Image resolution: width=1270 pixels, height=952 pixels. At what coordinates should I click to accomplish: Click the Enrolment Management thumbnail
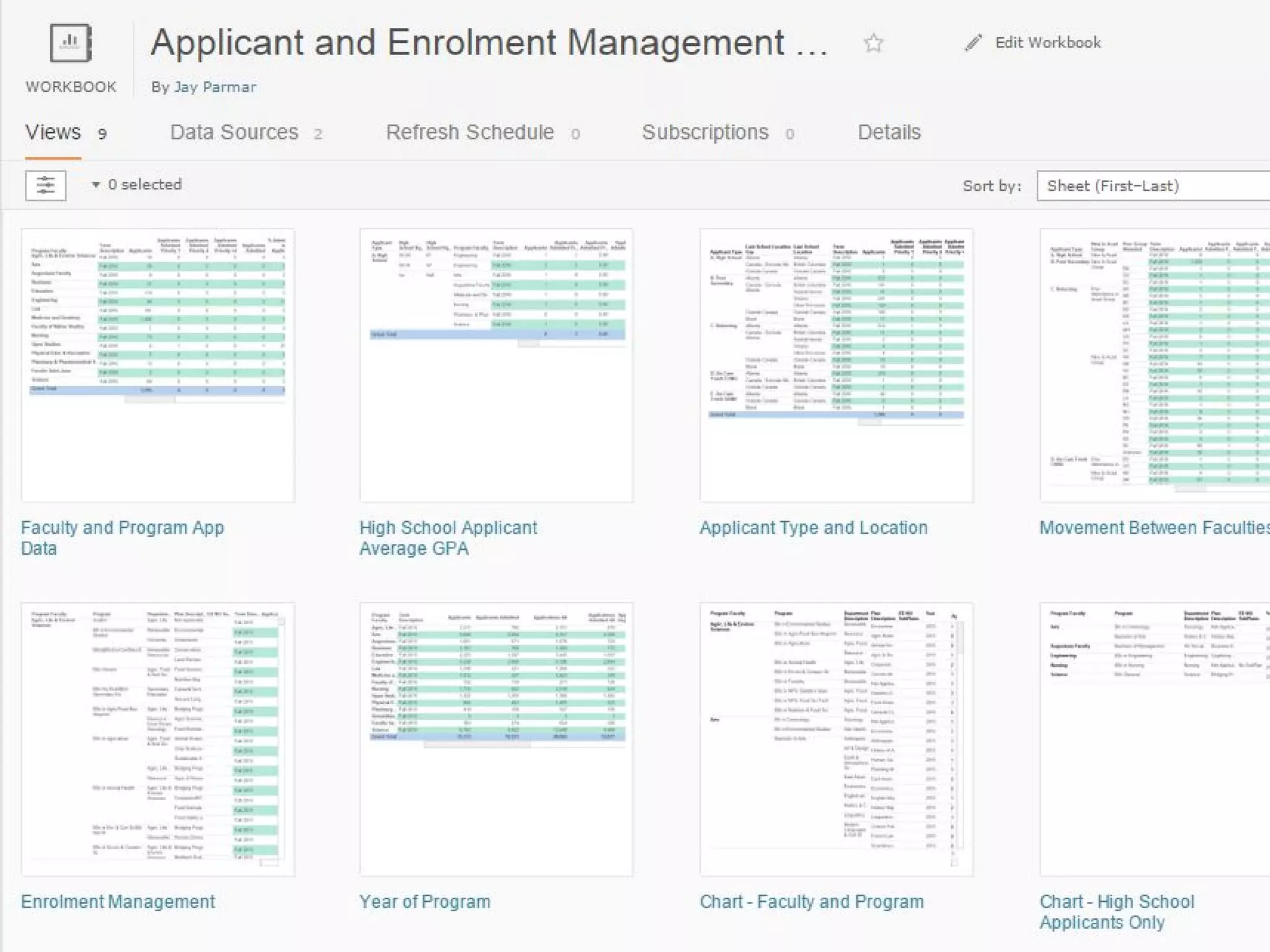coord(158,739)
